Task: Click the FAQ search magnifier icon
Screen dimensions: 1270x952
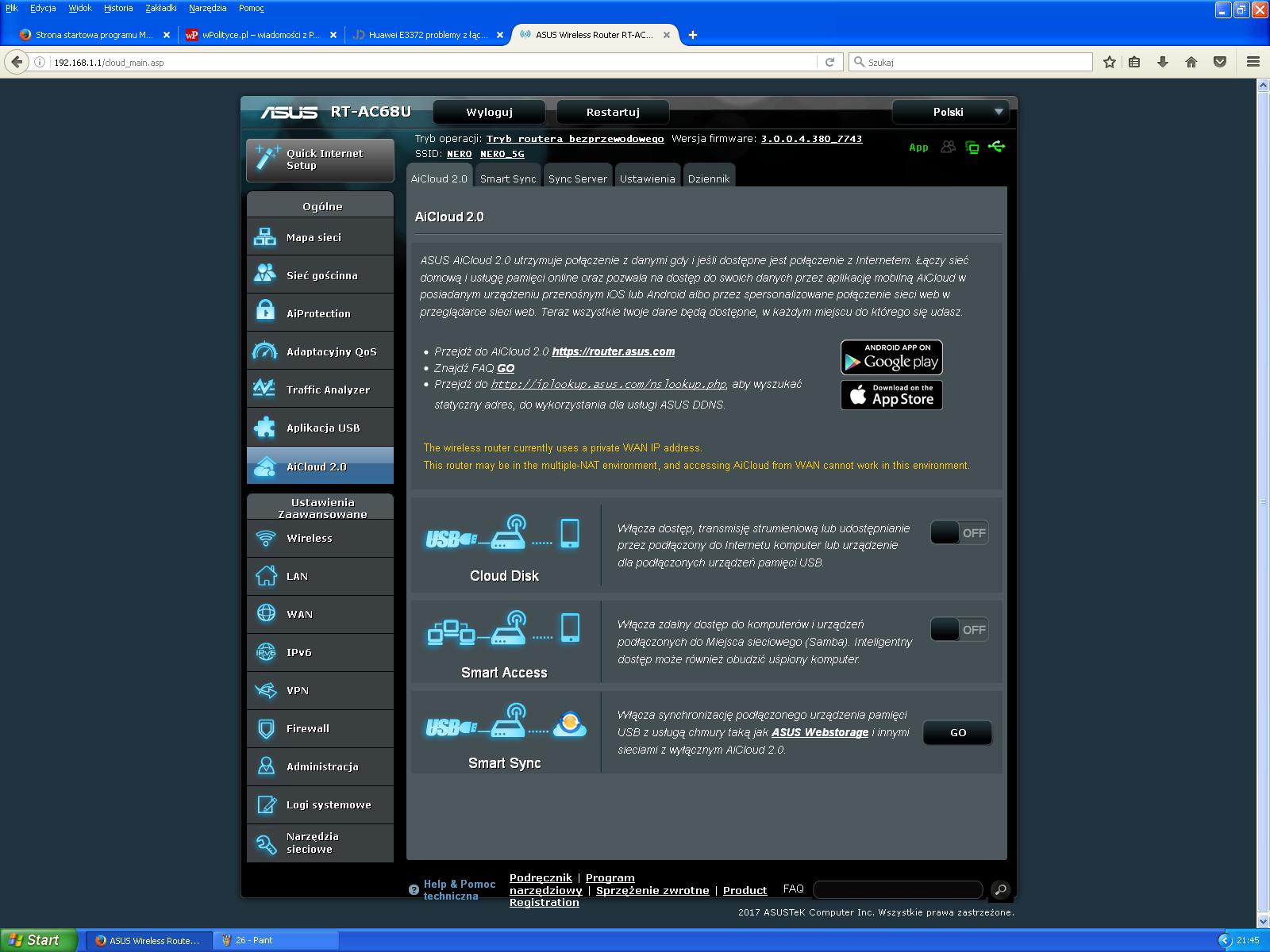Action: click(1000, 889)
